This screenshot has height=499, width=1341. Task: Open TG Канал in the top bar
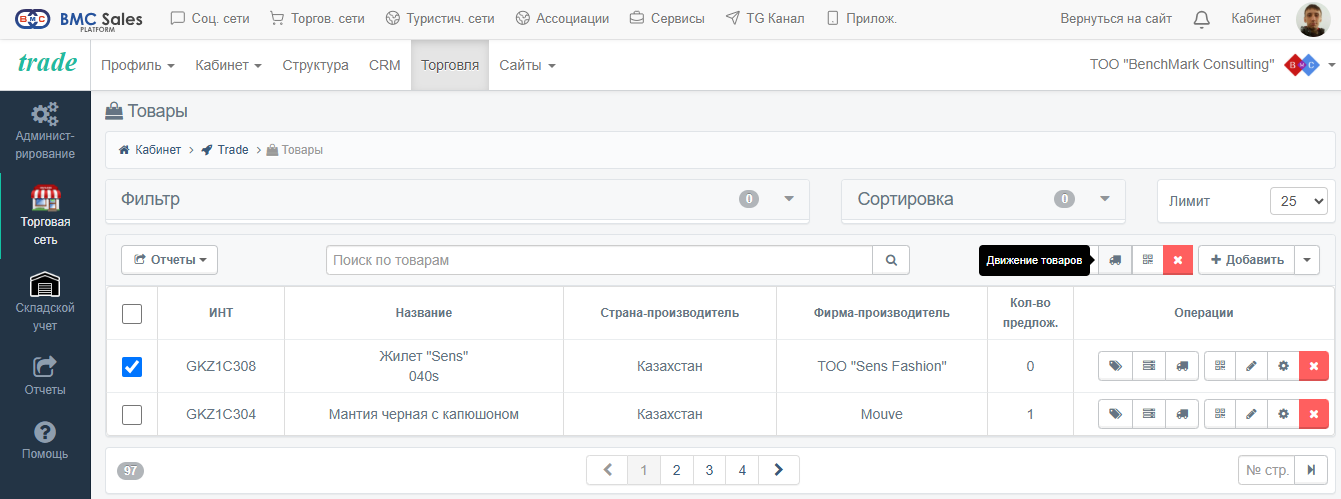coord(765,18)
